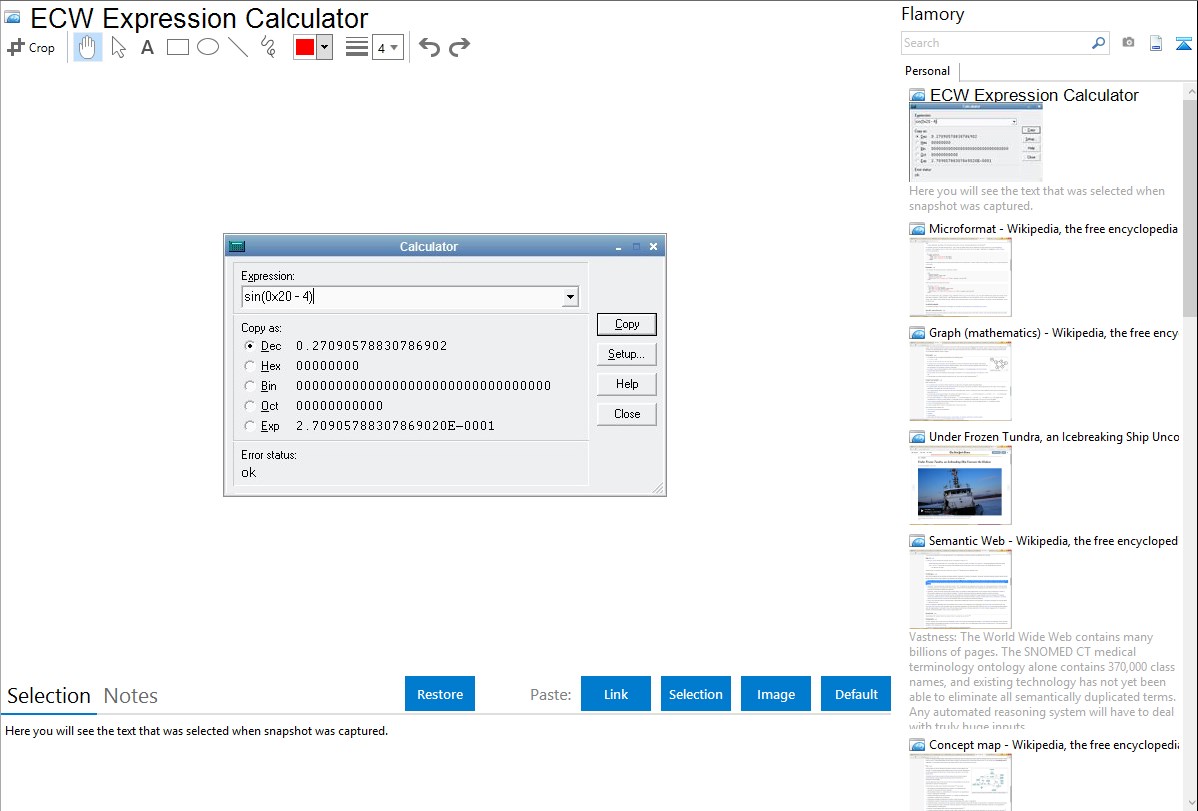The image size is (1198, 811).
Task: Click Copy in the Calculator window
Action: [627, 324]
